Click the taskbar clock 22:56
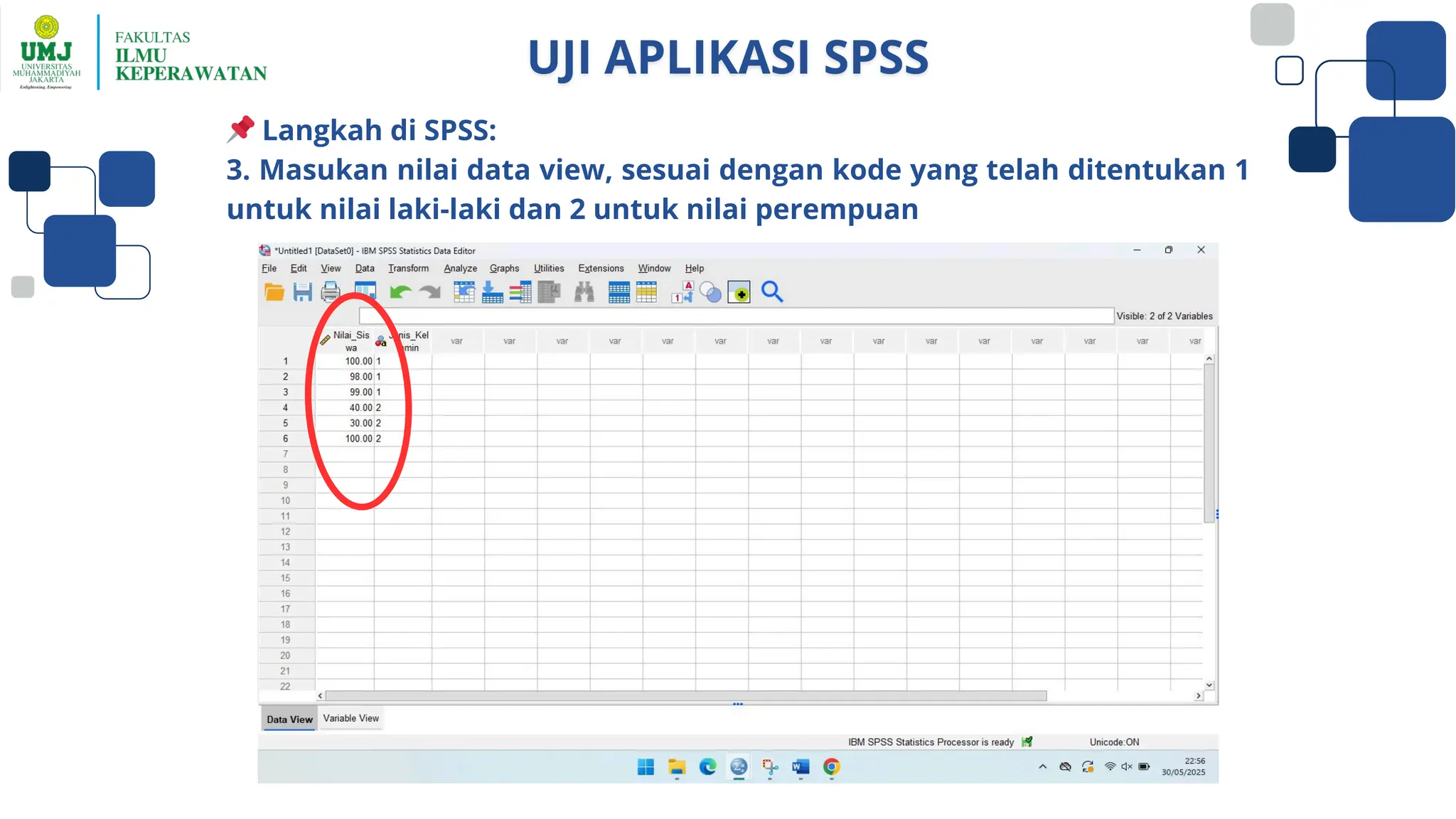 (x=1194, y=761)
